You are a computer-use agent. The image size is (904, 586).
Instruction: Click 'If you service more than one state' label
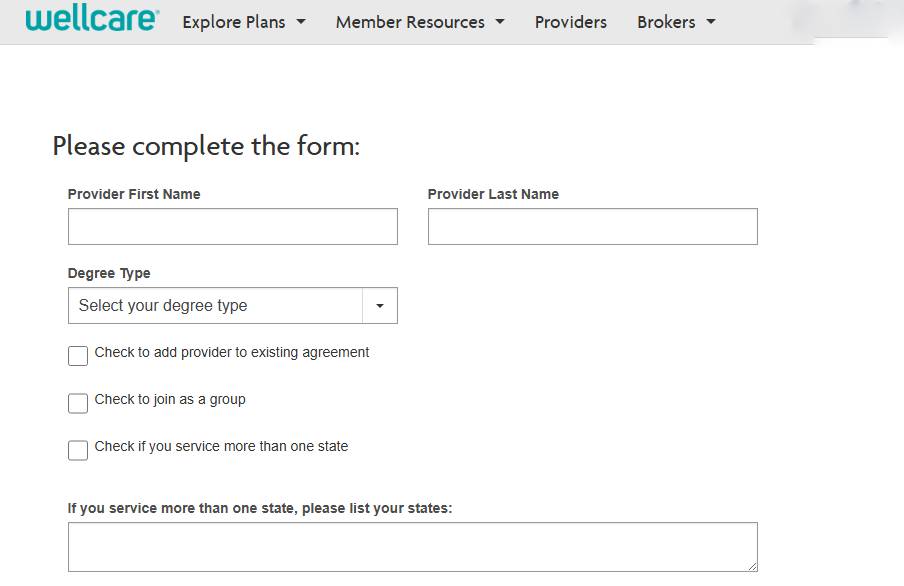pyautogui.click(x=260, y=508)
